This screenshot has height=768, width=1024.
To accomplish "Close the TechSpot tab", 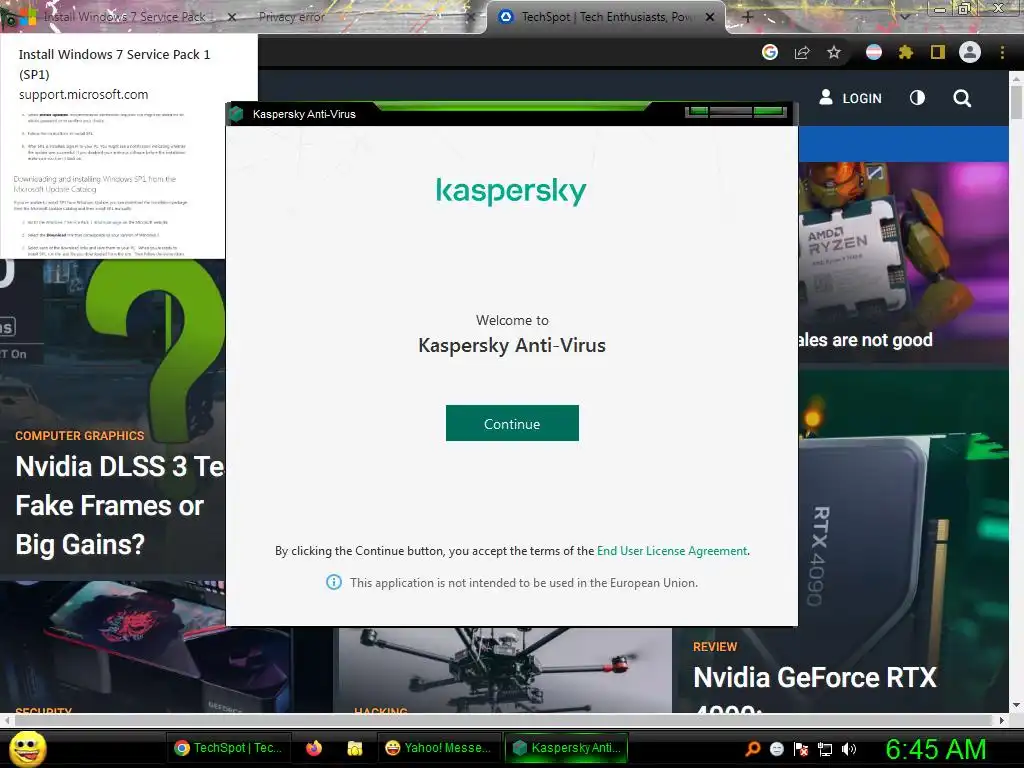I will (x=710, y=17).
